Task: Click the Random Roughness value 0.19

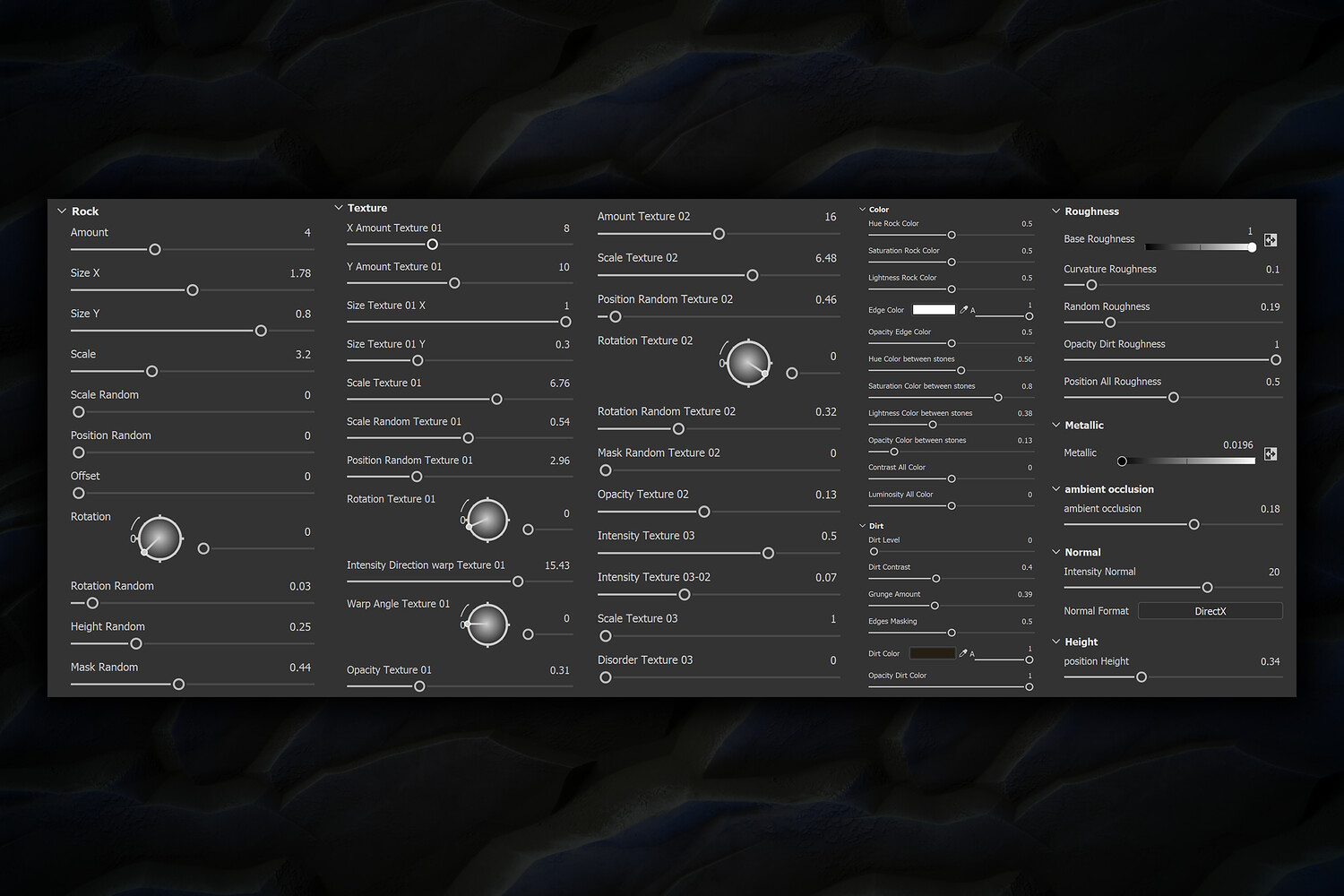Action: (1271, 306)
